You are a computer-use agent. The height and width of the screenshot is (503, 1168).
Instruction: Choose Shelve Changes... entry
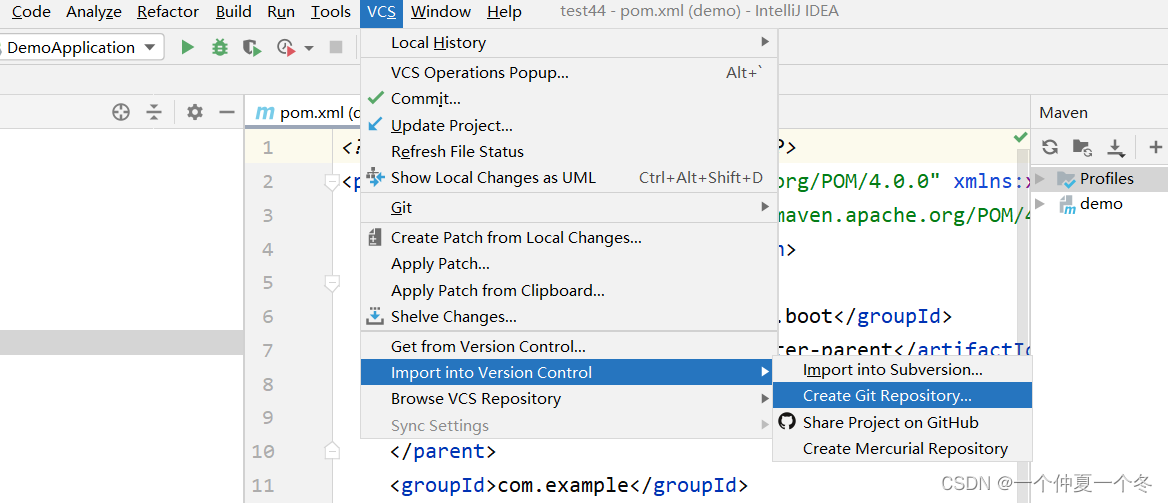click(569, 317)
